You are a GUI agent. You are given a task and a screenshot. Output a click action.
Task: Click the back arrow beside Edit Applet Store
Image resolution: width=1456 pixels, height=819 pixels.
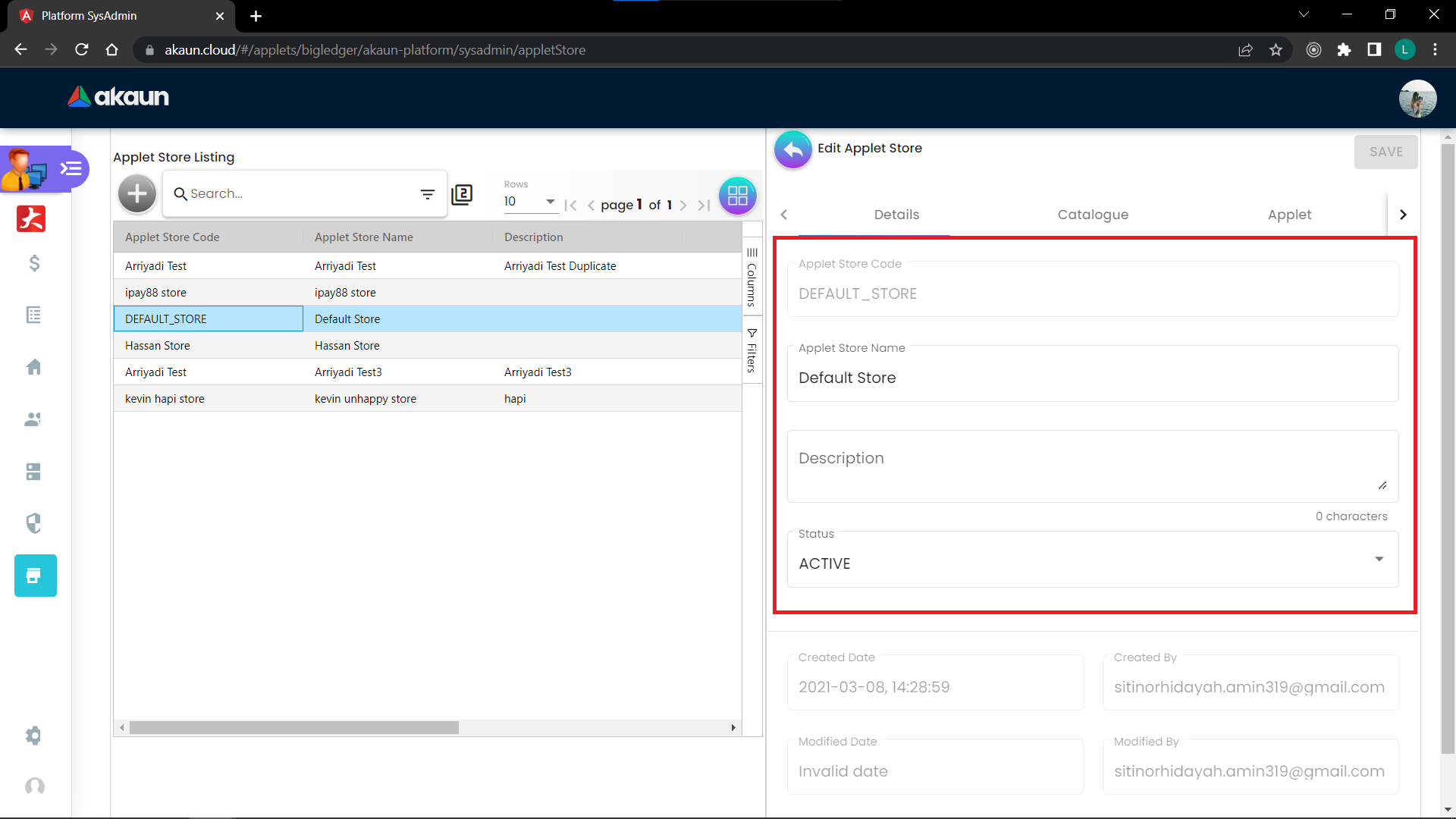(x=792, y=150)
